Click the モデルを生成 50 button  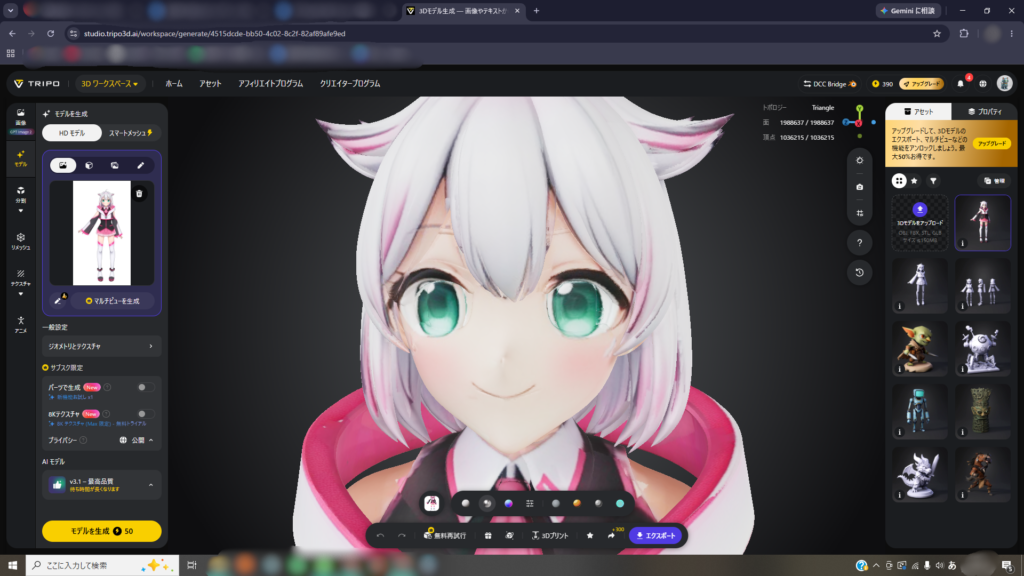[101, 531]
